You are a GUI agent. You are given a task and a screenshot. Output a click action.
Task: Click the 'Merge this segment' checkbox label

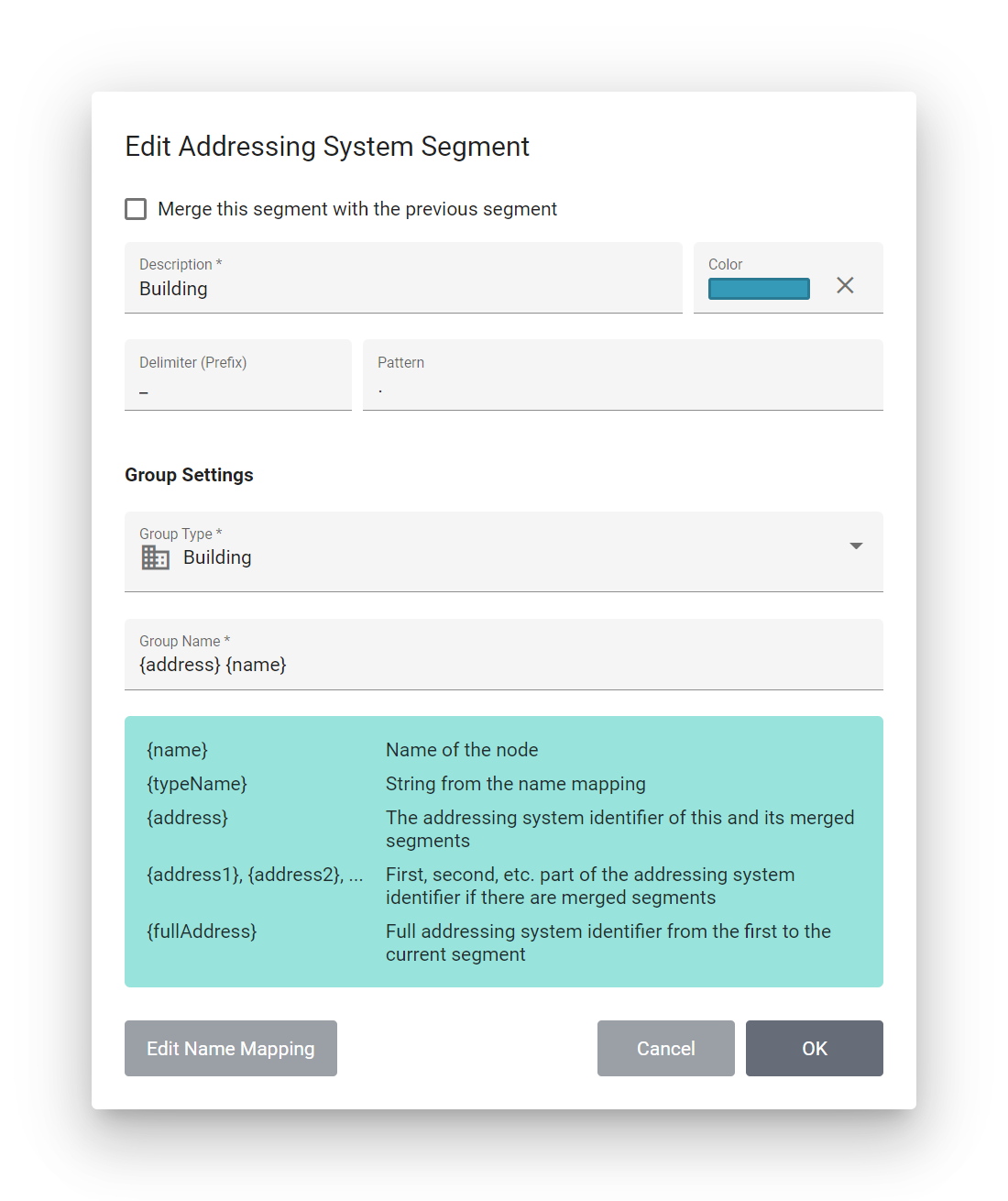[356, 209]
